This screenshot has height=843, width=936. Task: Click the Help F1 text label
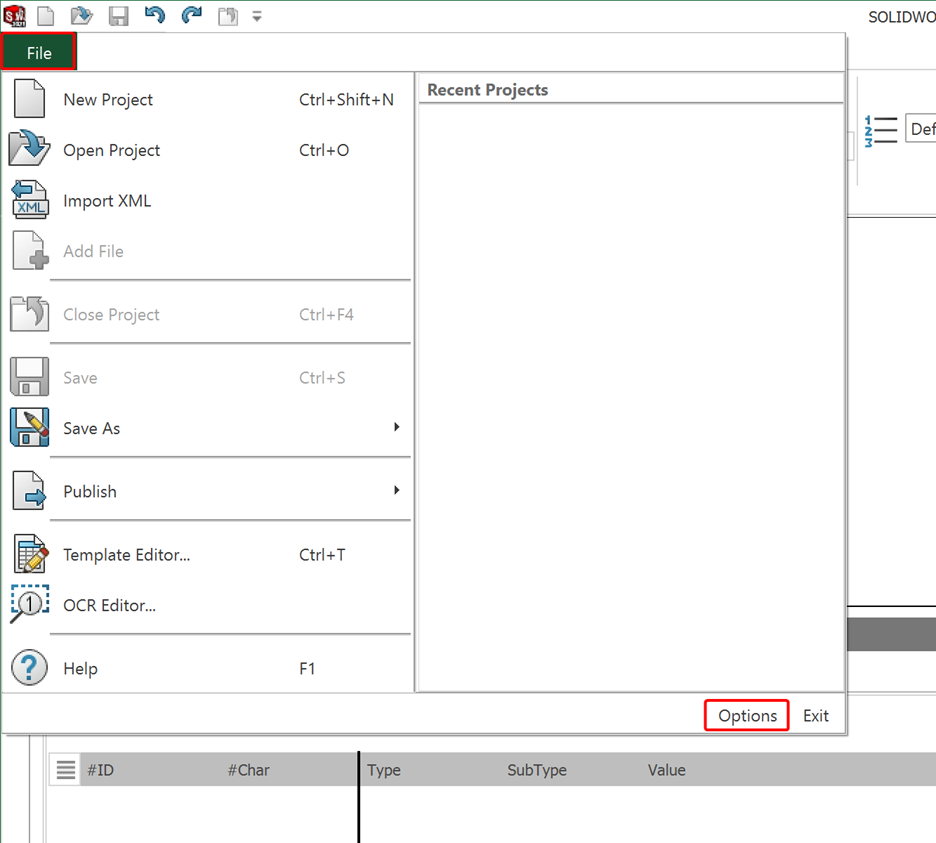pos(80,669)
